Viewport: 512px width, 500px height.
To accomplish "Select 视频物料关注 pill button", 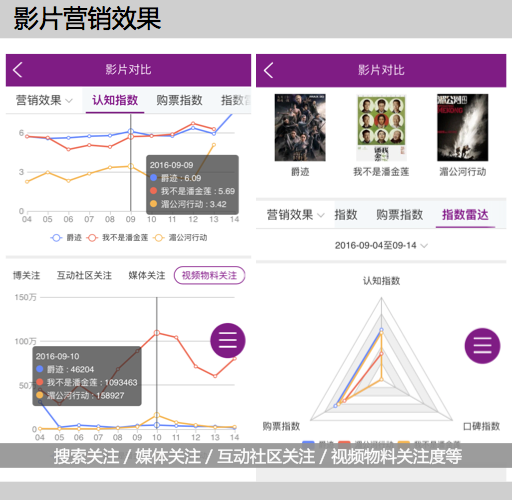I will pos(209,275).
